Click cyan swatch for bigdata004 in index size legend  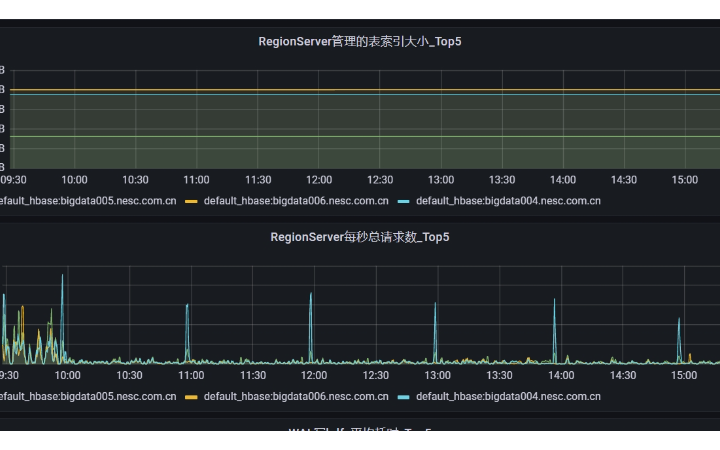tap(403, 202)
